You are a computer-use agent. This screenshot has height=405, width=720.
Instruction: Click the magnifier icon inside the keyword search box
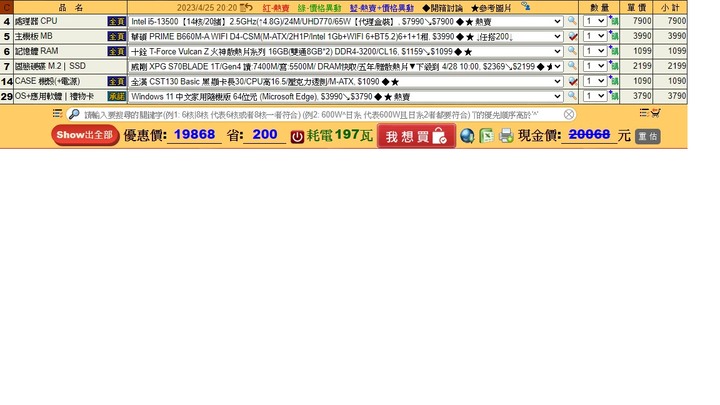point(74,114)
